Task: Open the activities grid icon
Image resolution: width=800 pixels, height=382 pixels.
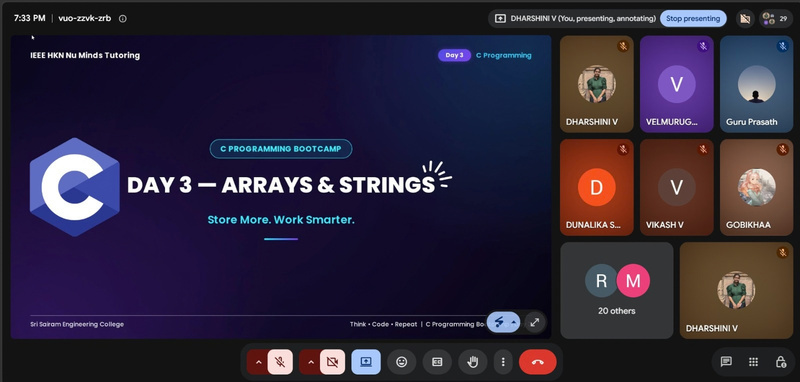Action: click(x=753, y=362)
